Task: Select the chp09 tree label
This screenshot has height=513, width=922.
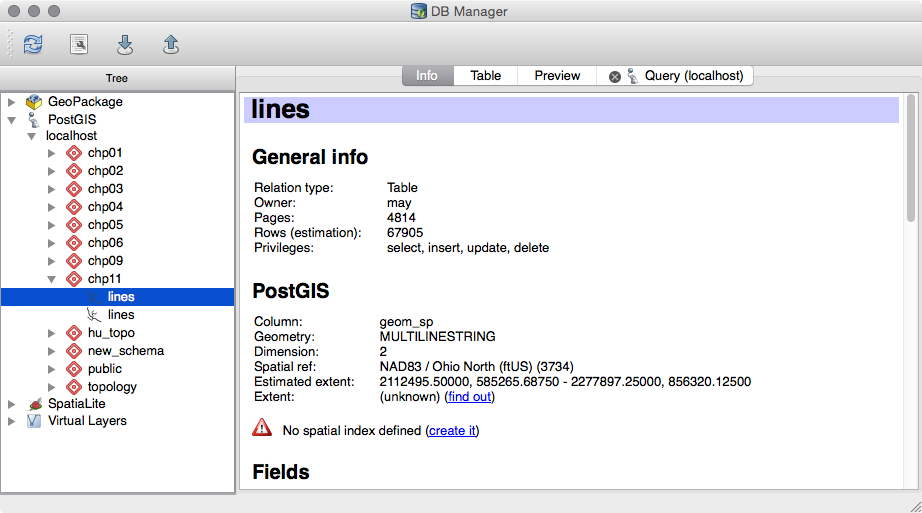Action: 105,261
